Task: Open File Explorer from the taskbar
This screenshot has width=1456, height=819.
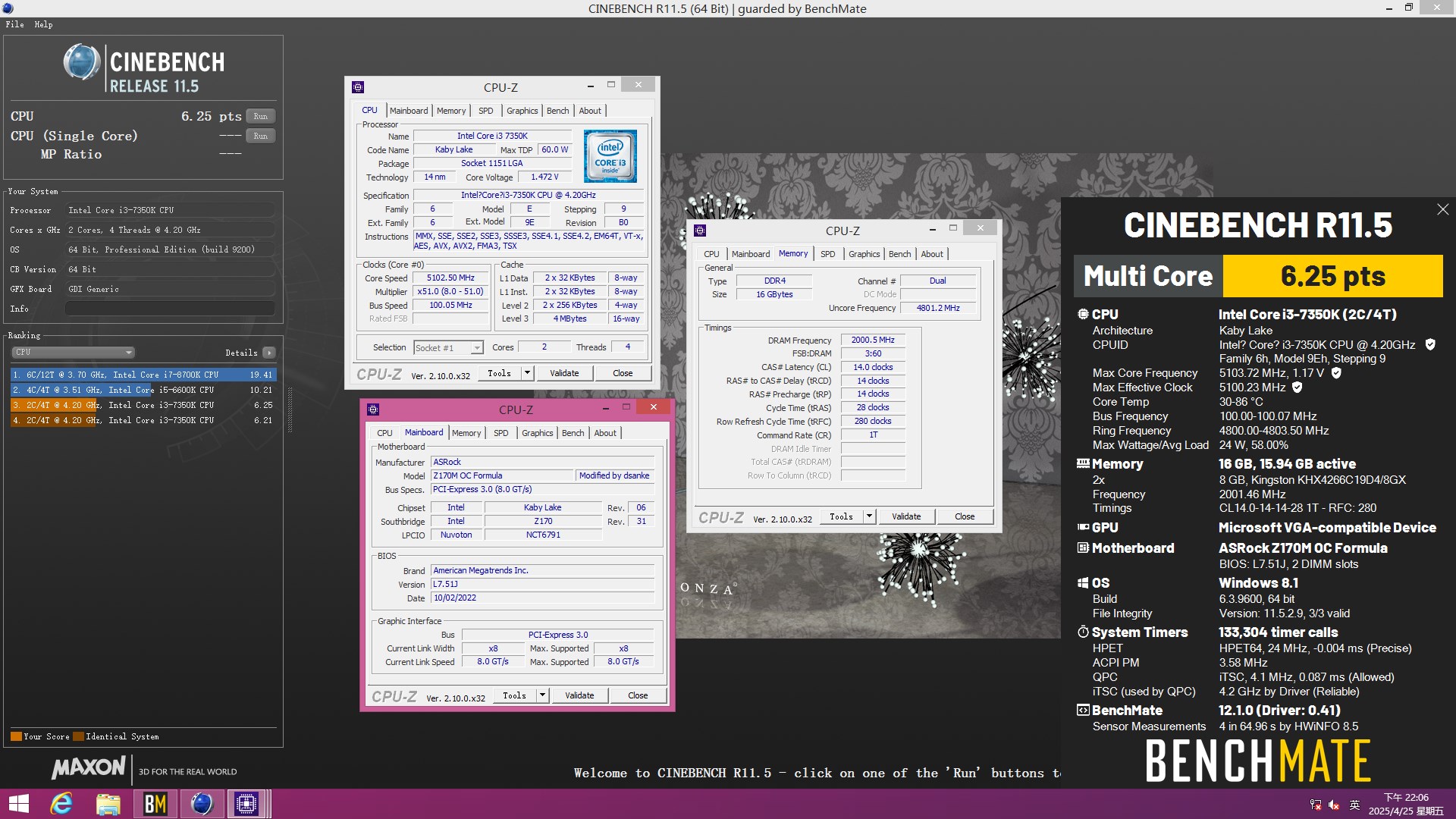Action: point(108,804)
